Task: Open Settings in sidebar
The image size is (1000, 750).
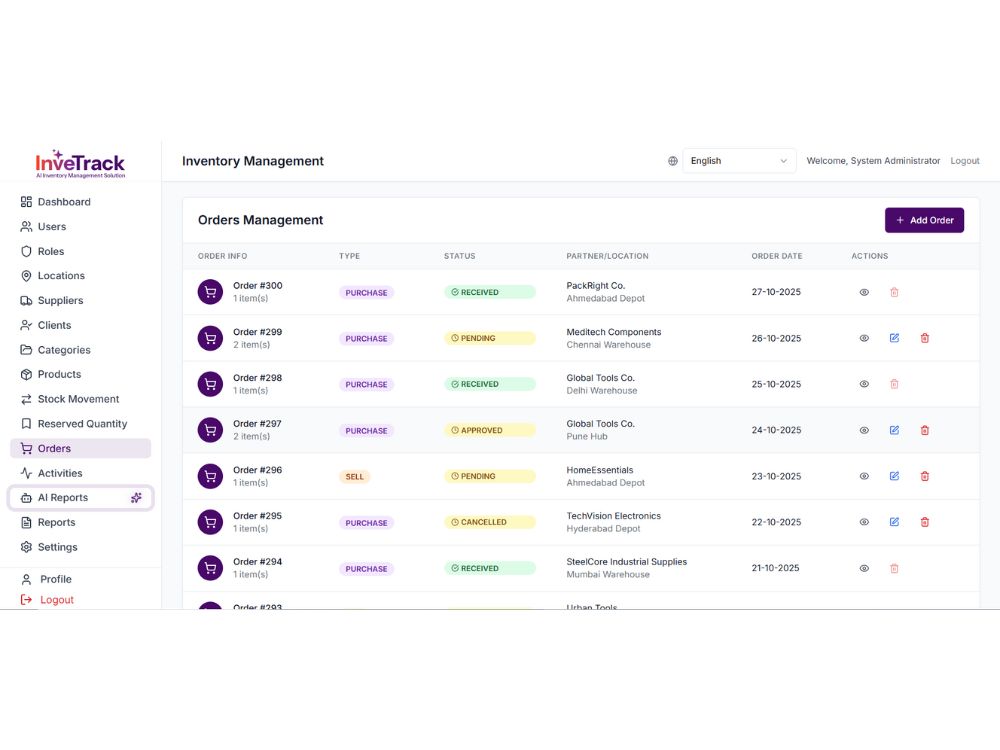Action: point(81,547)
